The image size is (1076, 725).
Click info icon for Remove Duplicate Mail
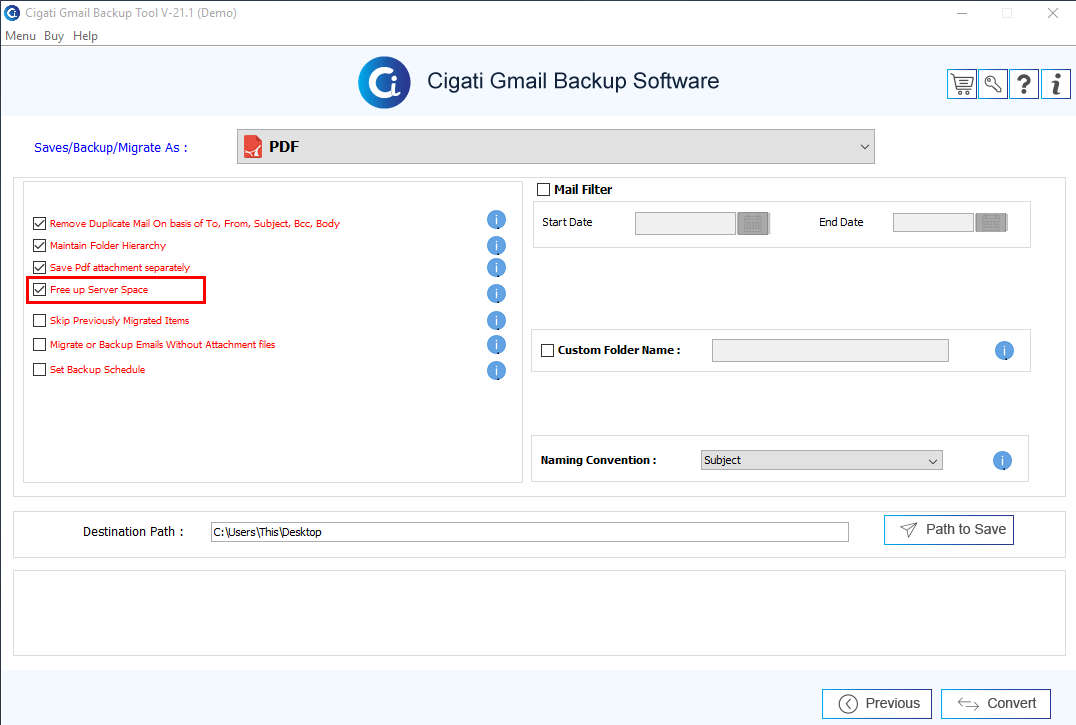(496, 219)
